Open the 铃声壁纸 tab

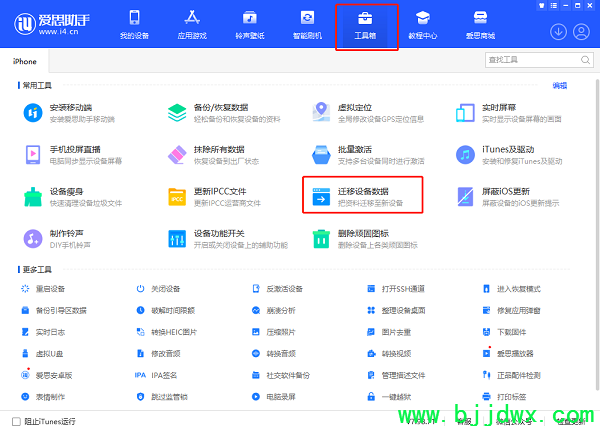tap(250, 25)
